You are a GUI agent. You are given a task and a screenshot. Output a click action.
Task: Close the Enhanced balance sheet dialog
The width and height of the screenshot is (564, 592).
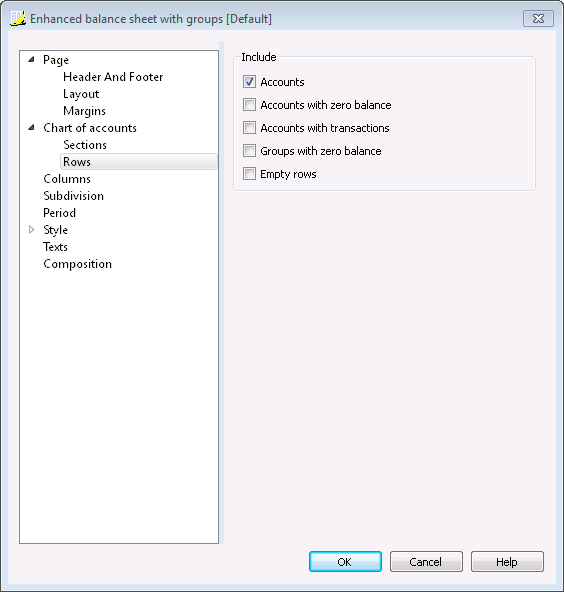click(538, 18)
